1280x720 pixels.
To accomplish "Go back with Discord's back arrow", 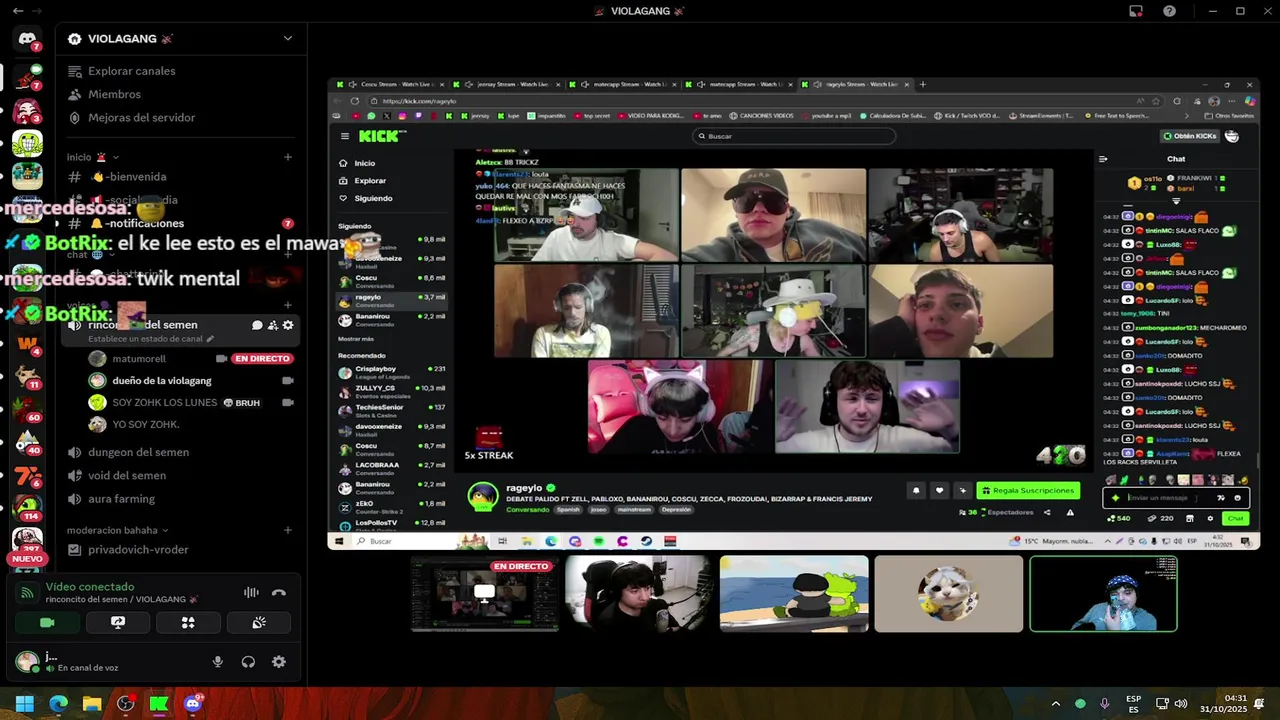I will tap(18, 11).
